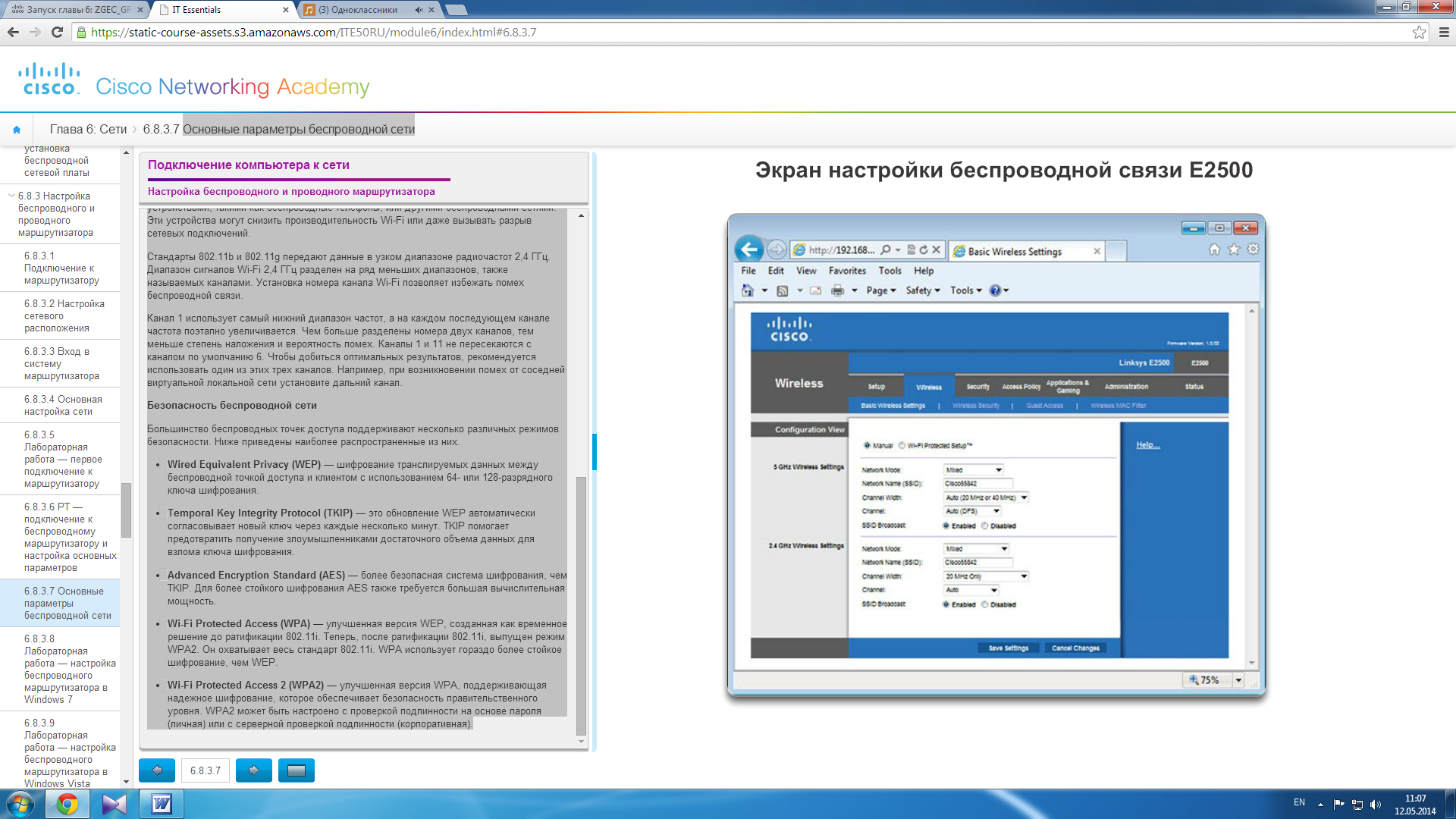Open Word from the taskbar
This screenshot has width=1456, height=819.
pyautogui.click(x=162, y=804)
